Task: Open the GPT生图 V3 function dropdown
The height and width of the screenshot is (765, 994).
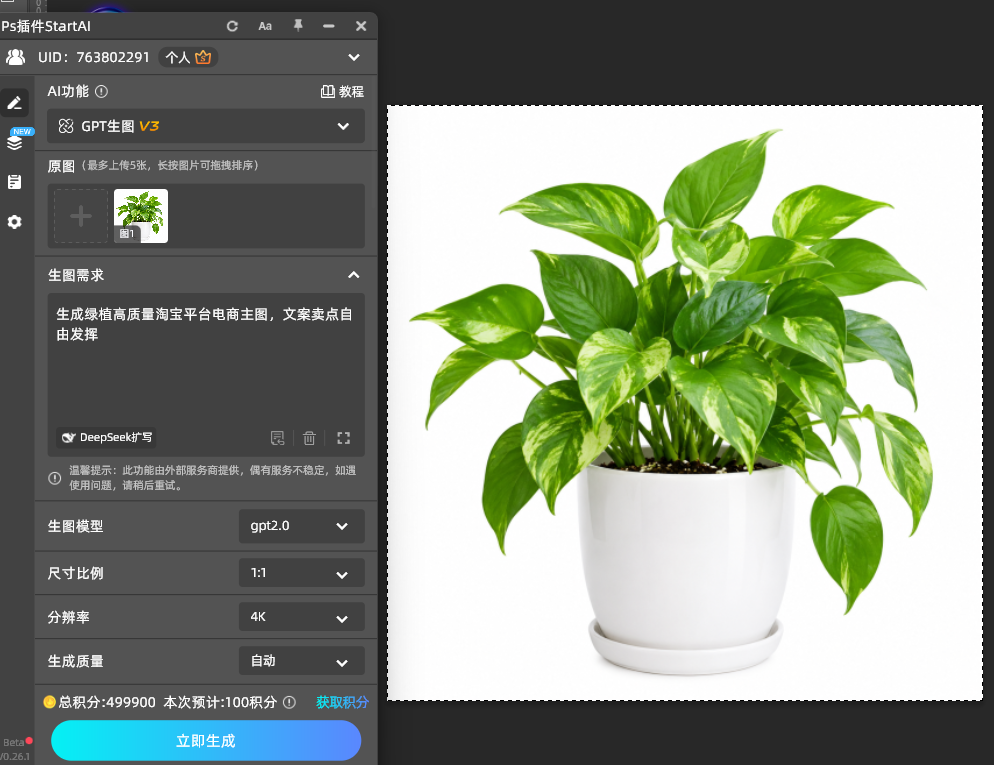Action: [206, 126]
